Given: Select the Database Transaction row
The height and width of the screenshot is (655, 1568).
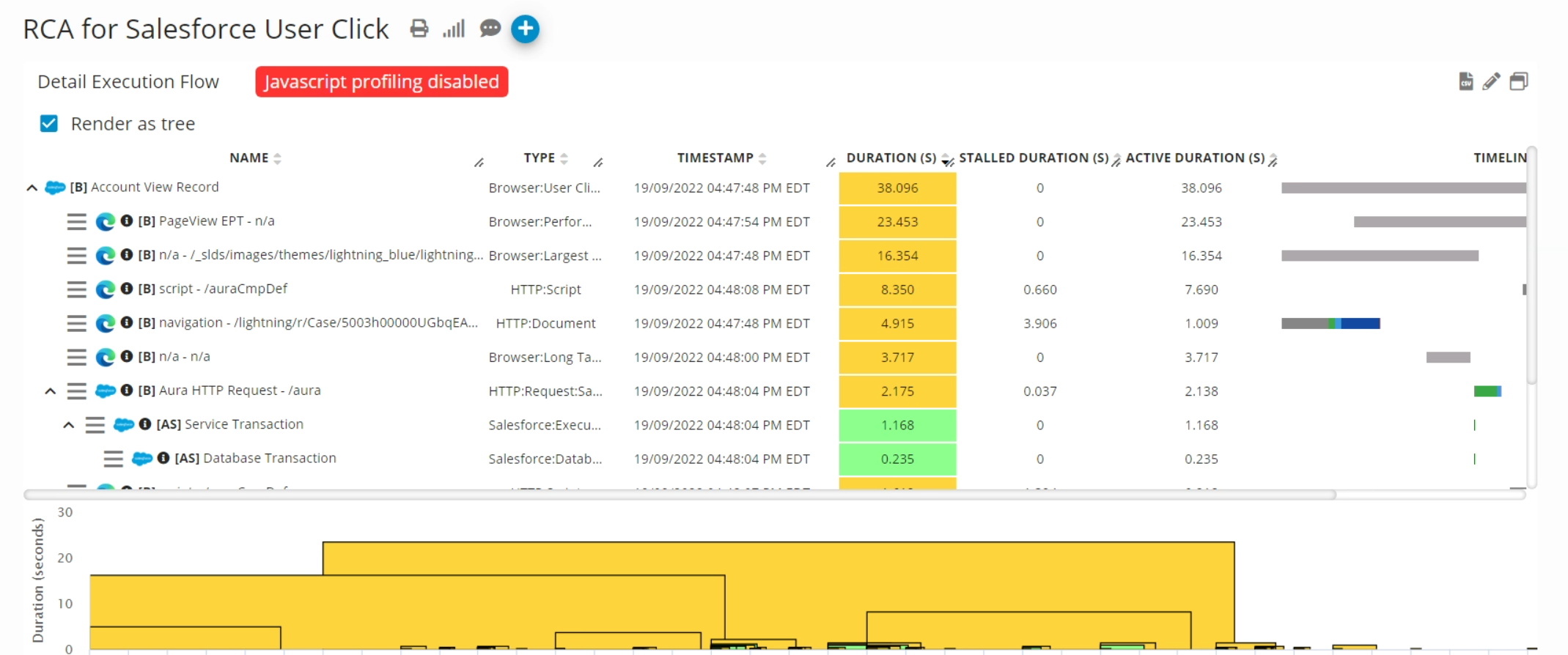Looking at the screenshot, I should click(269, 459).
